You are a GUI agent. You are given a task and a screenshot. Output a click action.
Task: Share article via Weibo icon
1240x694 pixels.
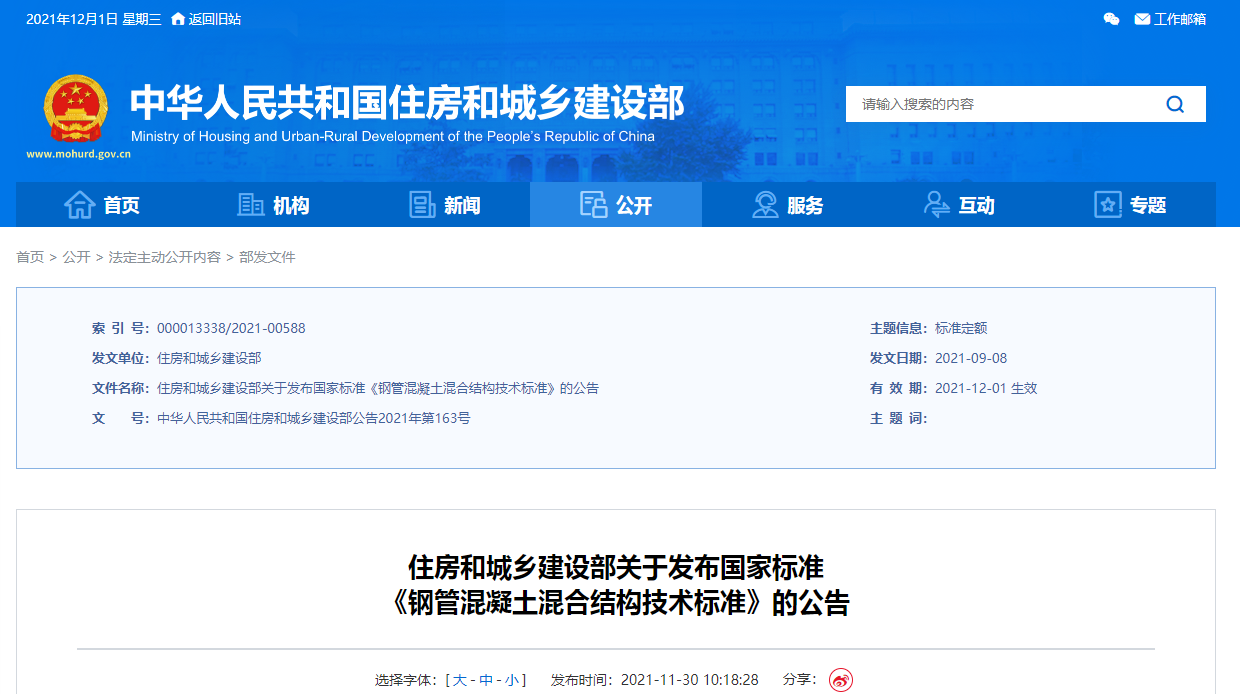point(841,680)
